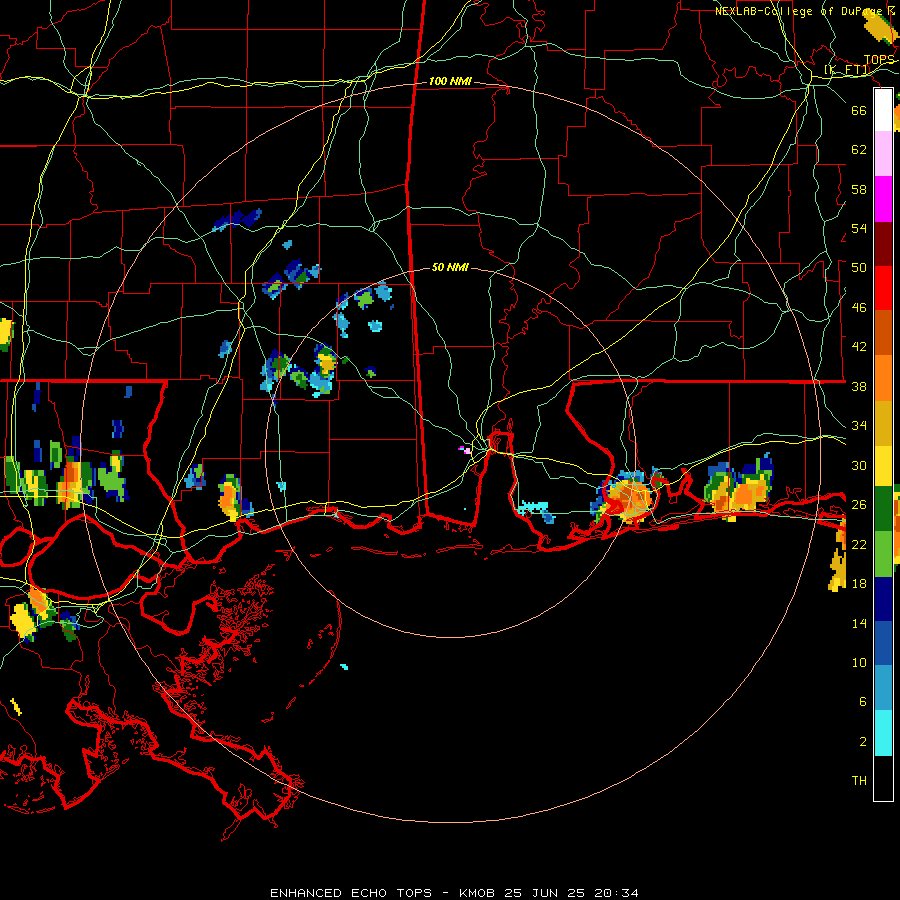Click legend value '10'
Image resolution: width=900 pixels, height=900 pixels.
[x=859, y=662]
